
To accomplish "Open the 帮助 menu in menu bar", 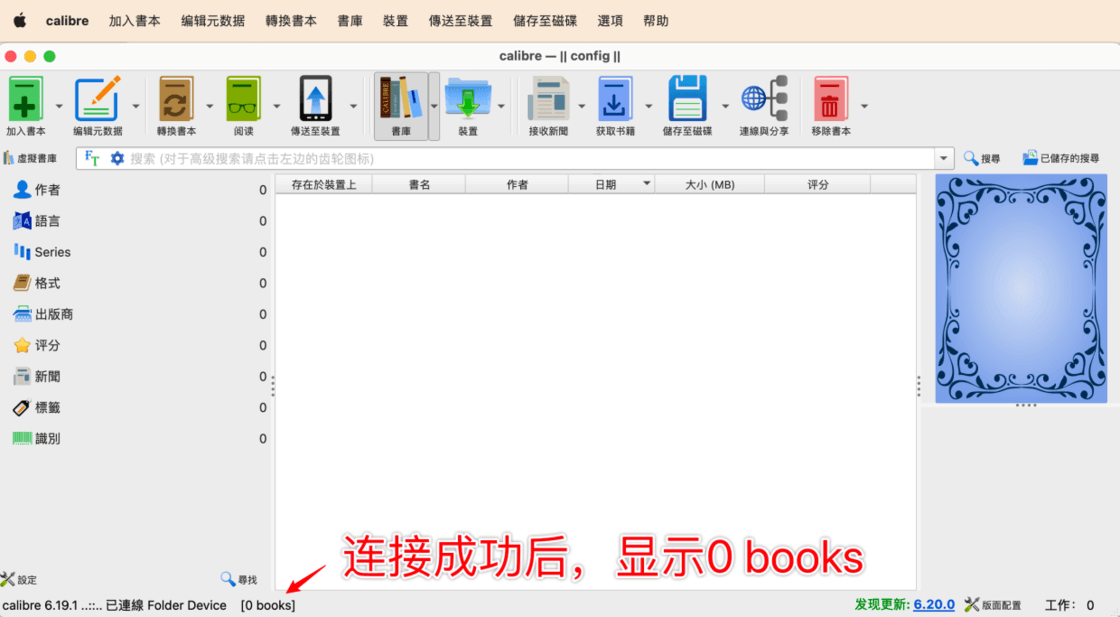I will (x=656, y=21).
